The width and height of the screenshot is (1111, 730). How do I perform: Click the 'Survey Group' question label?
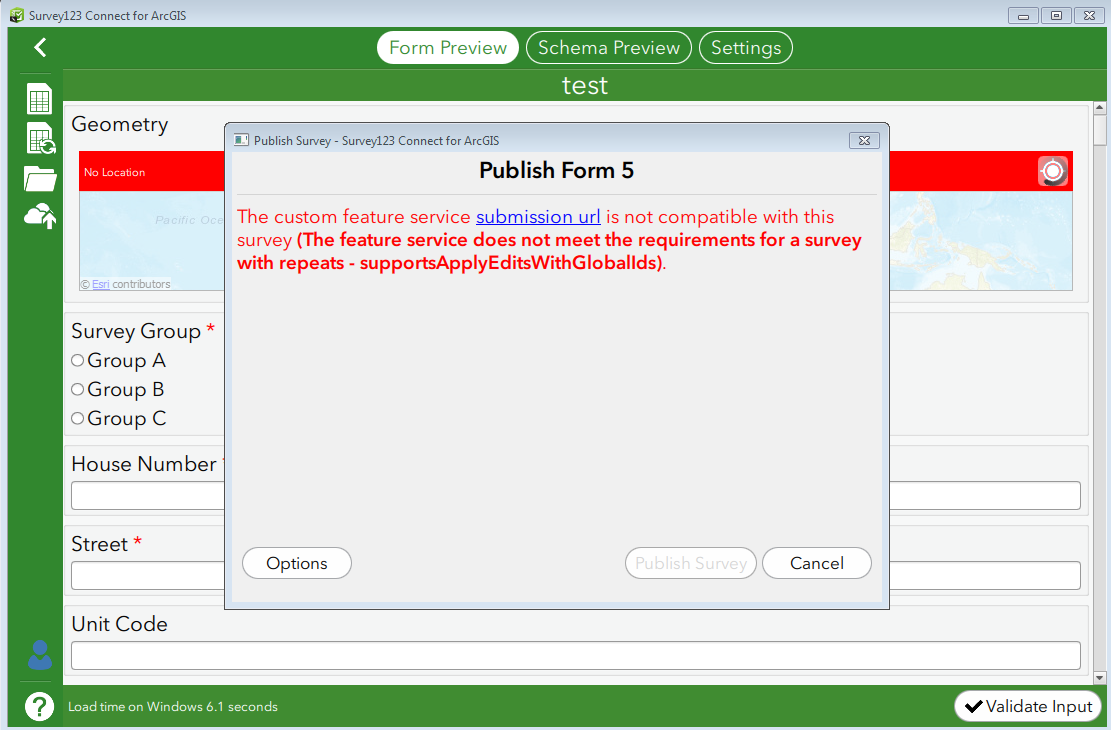(136, 331)
